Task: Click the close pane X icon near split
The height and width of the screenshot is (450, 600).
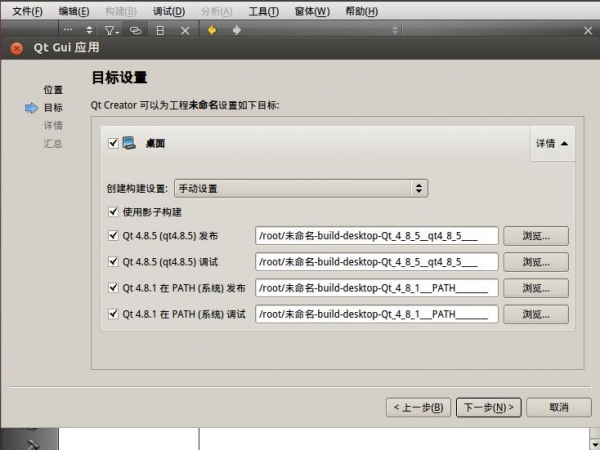Action: (185, 30)
